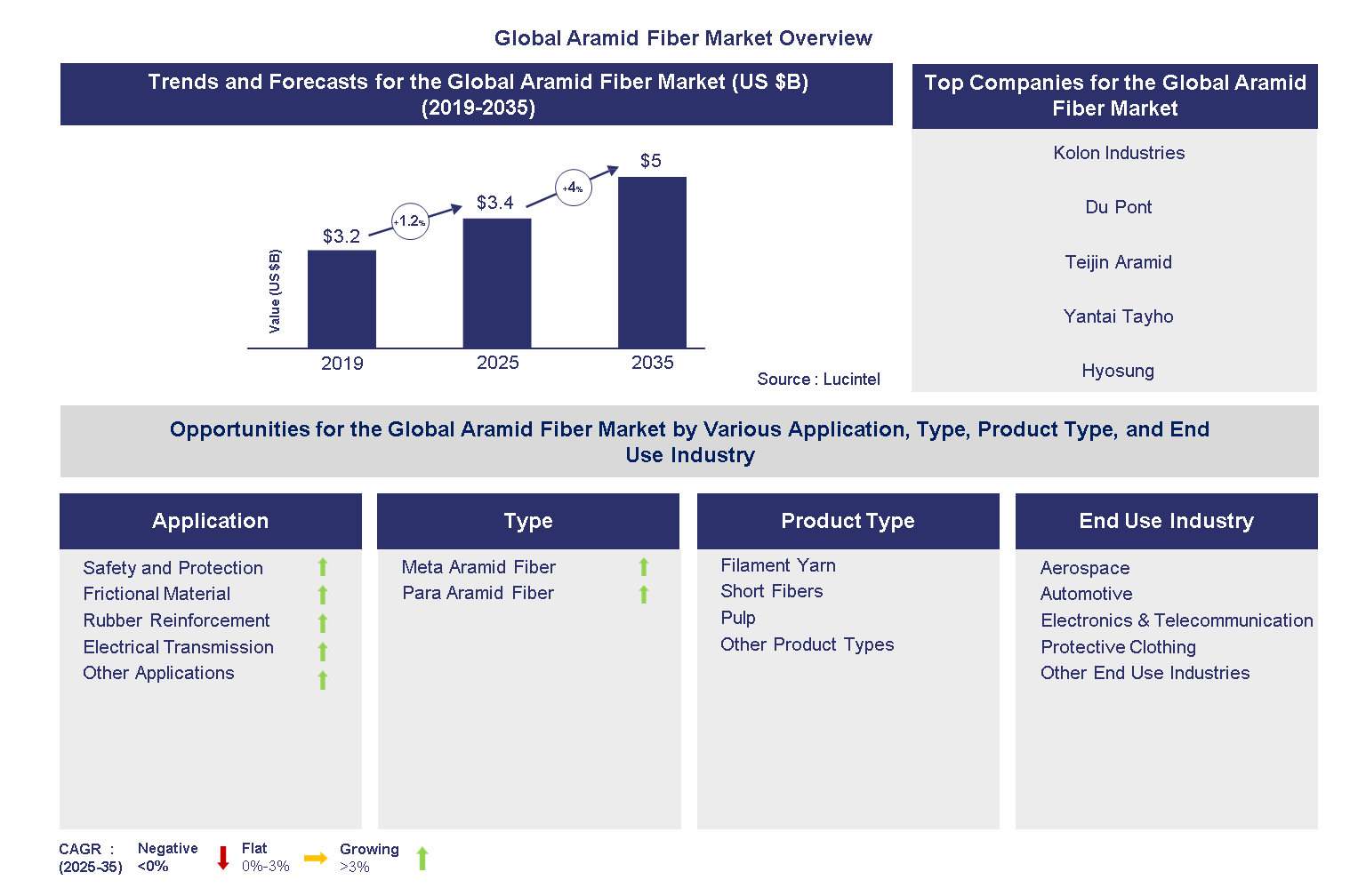
Task: Click the 2035 bar on the forecast chart
Action: (653, 262)
